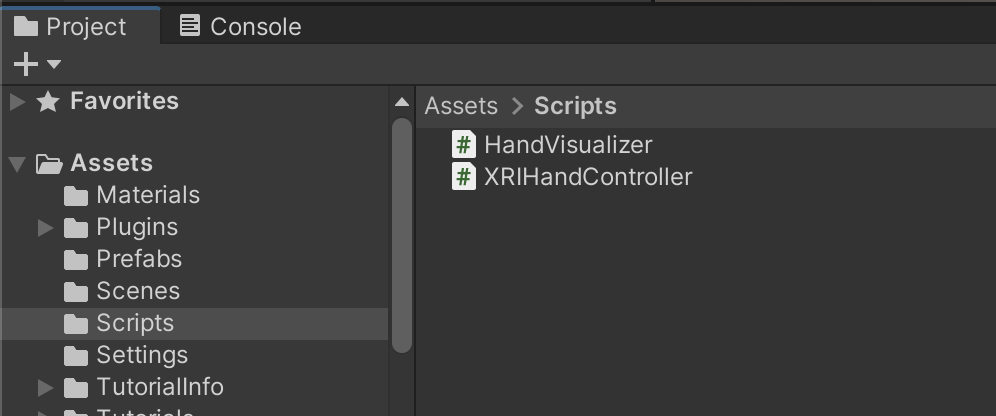Expand the Plugins folder
This screenshot has height=416, width=996.
coord(45,227)
